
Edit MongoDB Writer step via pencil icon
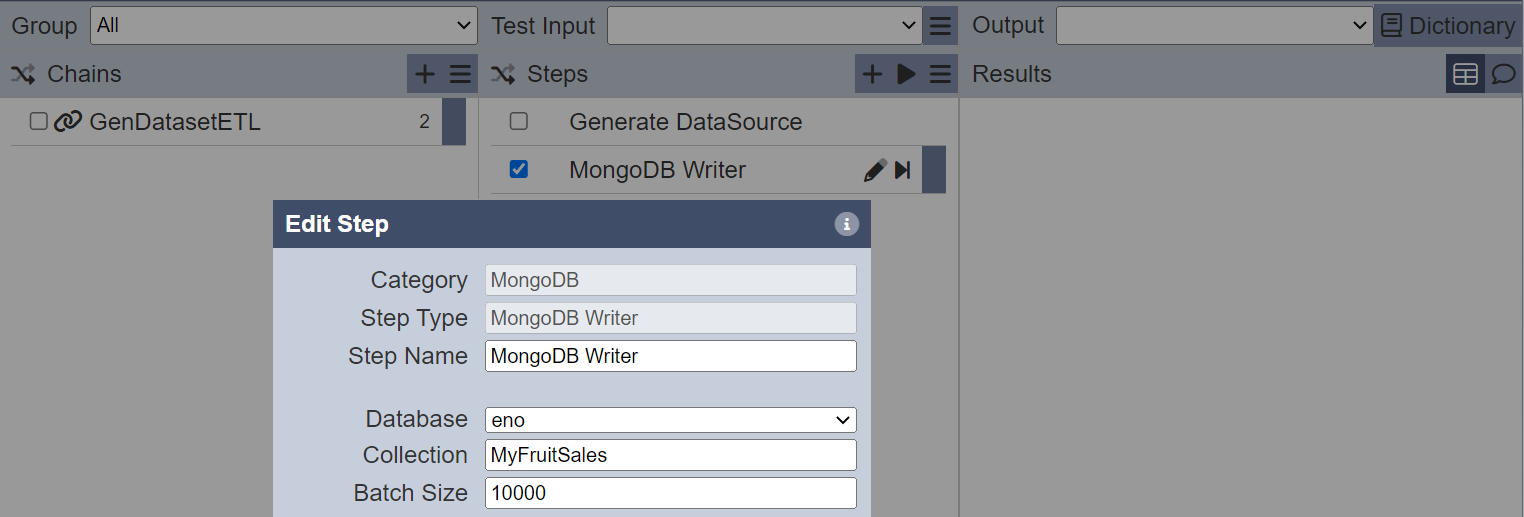pyautogui.click(x=874, y=170)
